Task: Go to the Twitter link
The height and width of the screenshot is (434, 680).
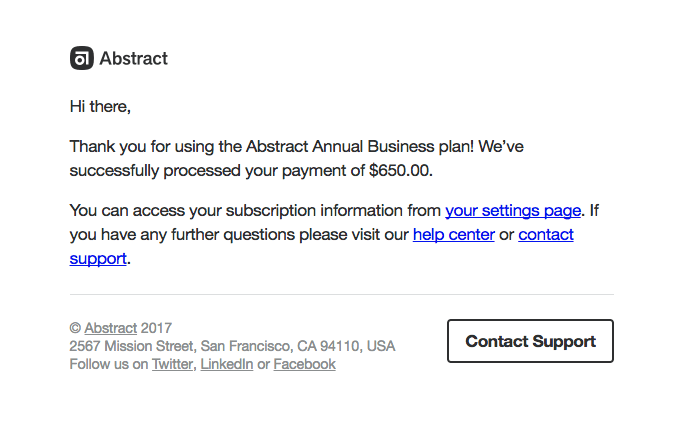Action: (x=172, y=364)
